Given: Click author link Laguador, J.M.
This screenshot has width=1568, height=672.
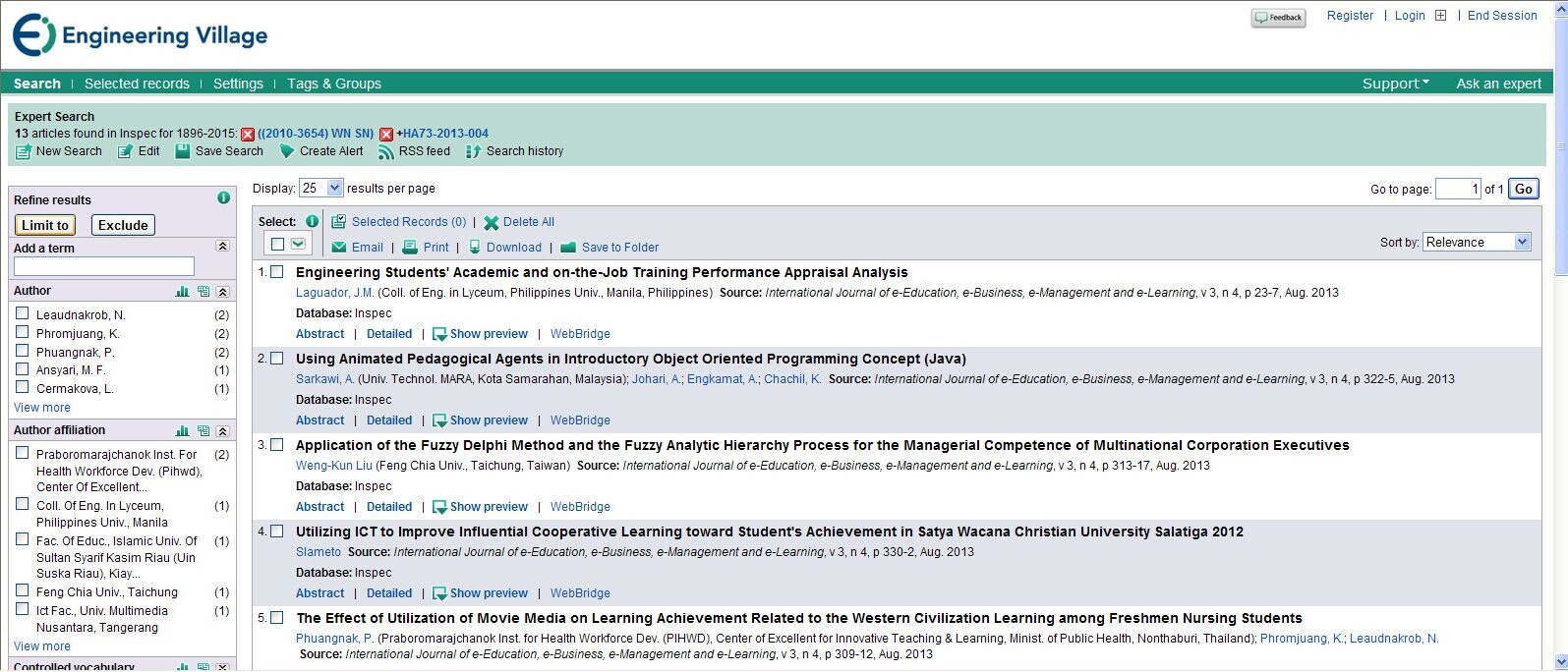Looking at the screenshot, I should pyautogui.click(x=334, y=293).
